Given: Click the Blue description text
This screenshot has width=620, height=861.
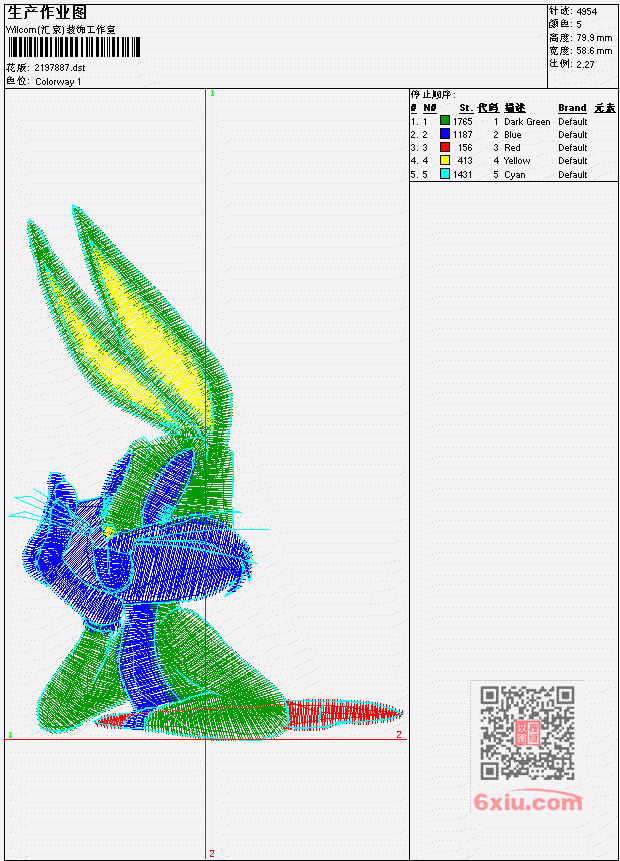Looking at the screenshot, I should [513, 135].
